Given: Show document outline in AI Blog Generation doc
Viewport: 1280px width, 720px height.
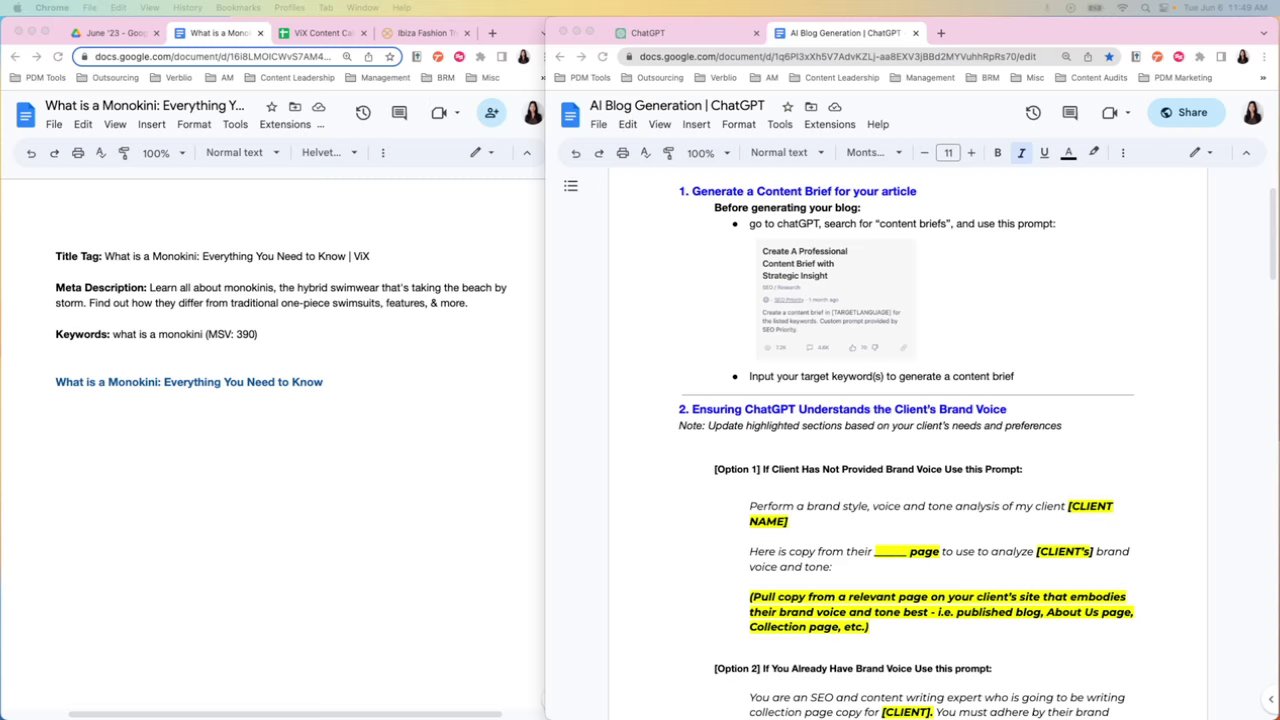Looking at the screenshot, I should pos(571,186).
